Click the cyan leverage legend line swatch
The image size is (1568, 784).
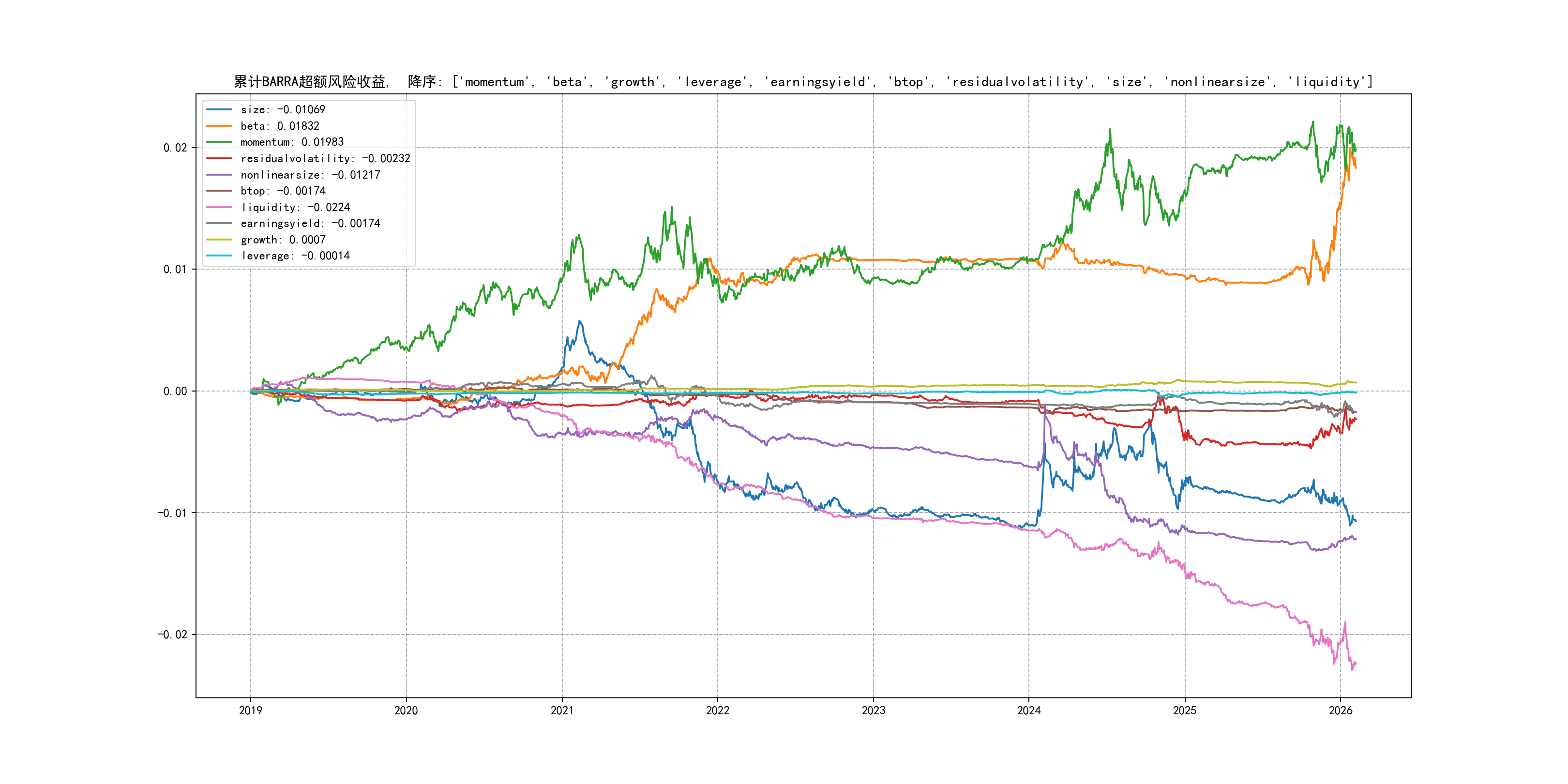(x=219, y=256)
